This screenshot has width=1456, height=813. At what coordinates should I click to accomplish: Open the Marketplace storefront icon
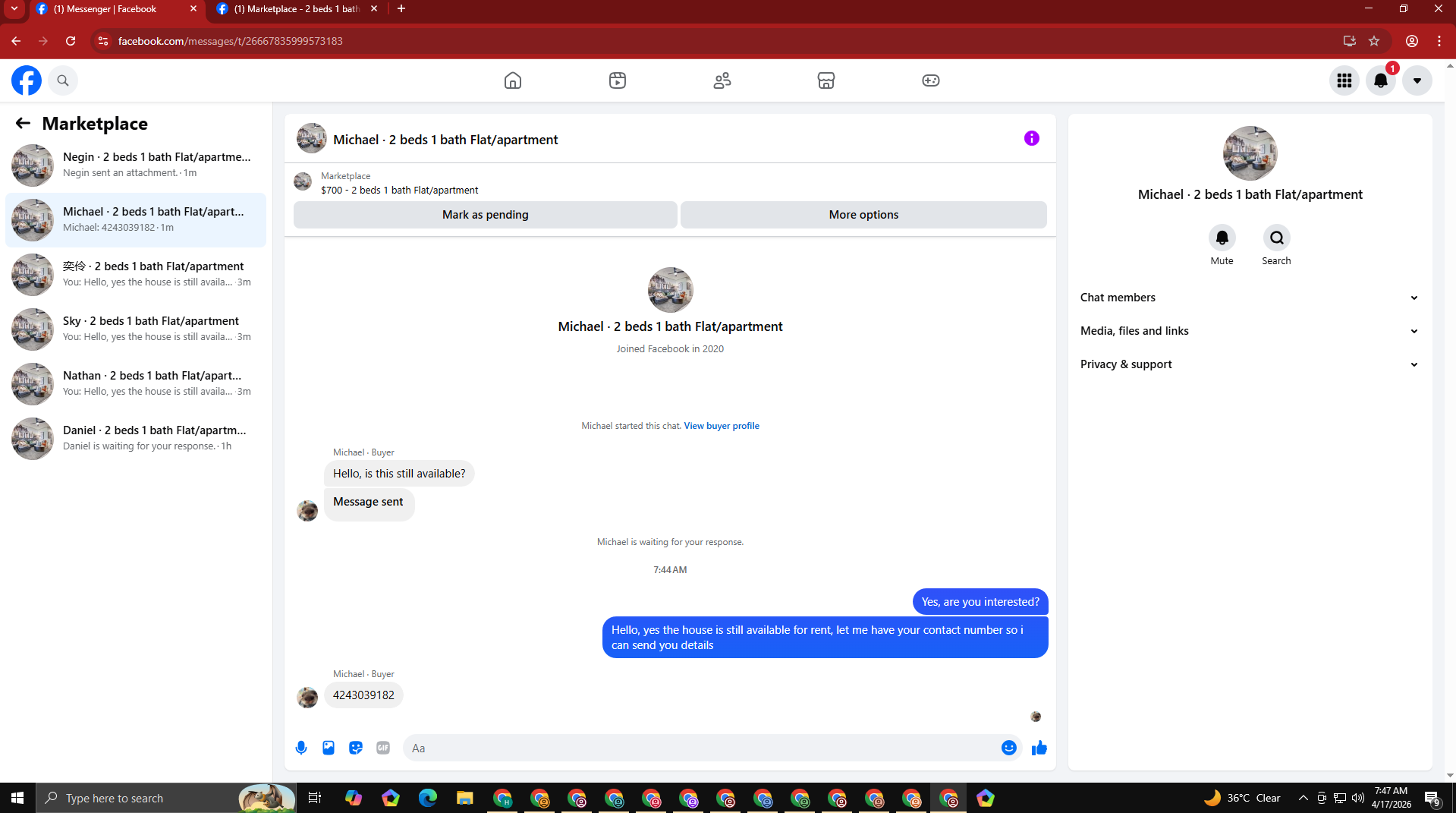click(x=826, y=80)
